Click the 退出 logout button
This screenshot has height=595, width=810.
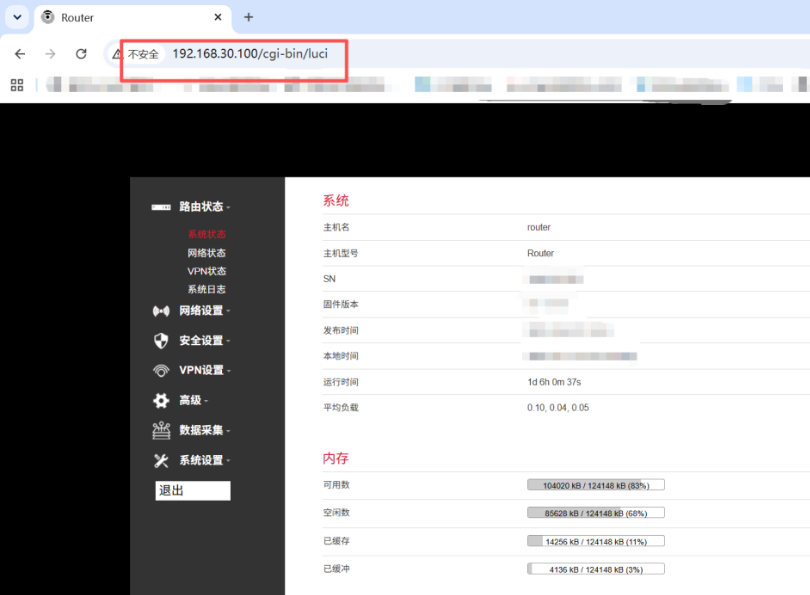click(x=193, y=491)
